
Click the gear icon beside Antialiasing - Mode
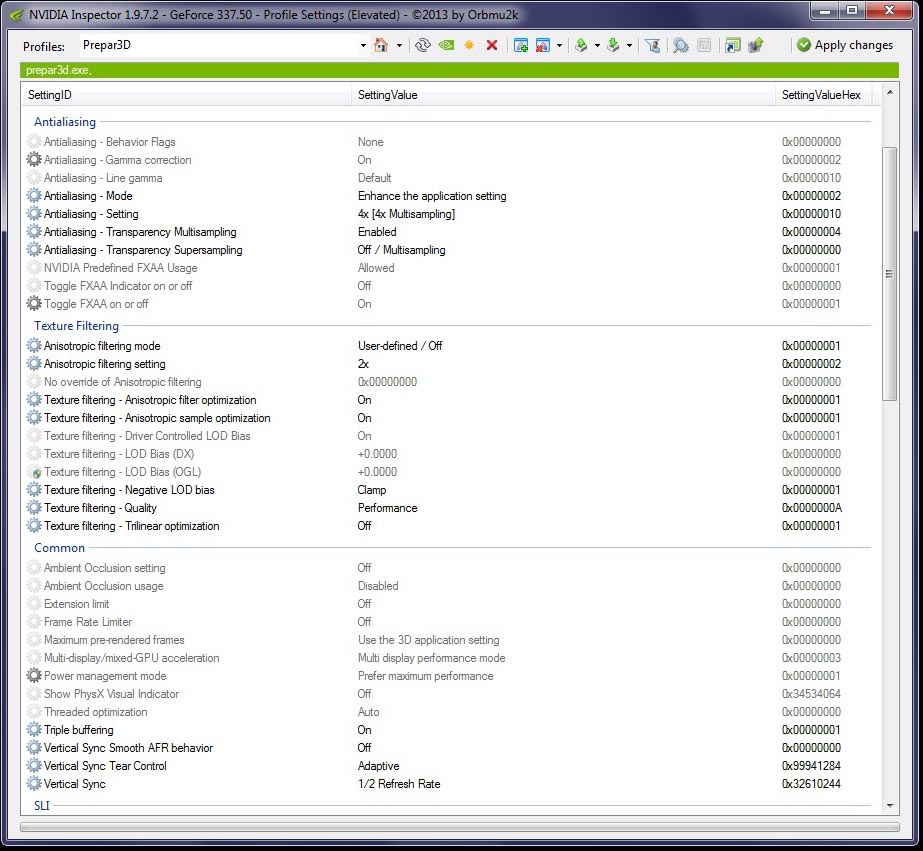34,195
